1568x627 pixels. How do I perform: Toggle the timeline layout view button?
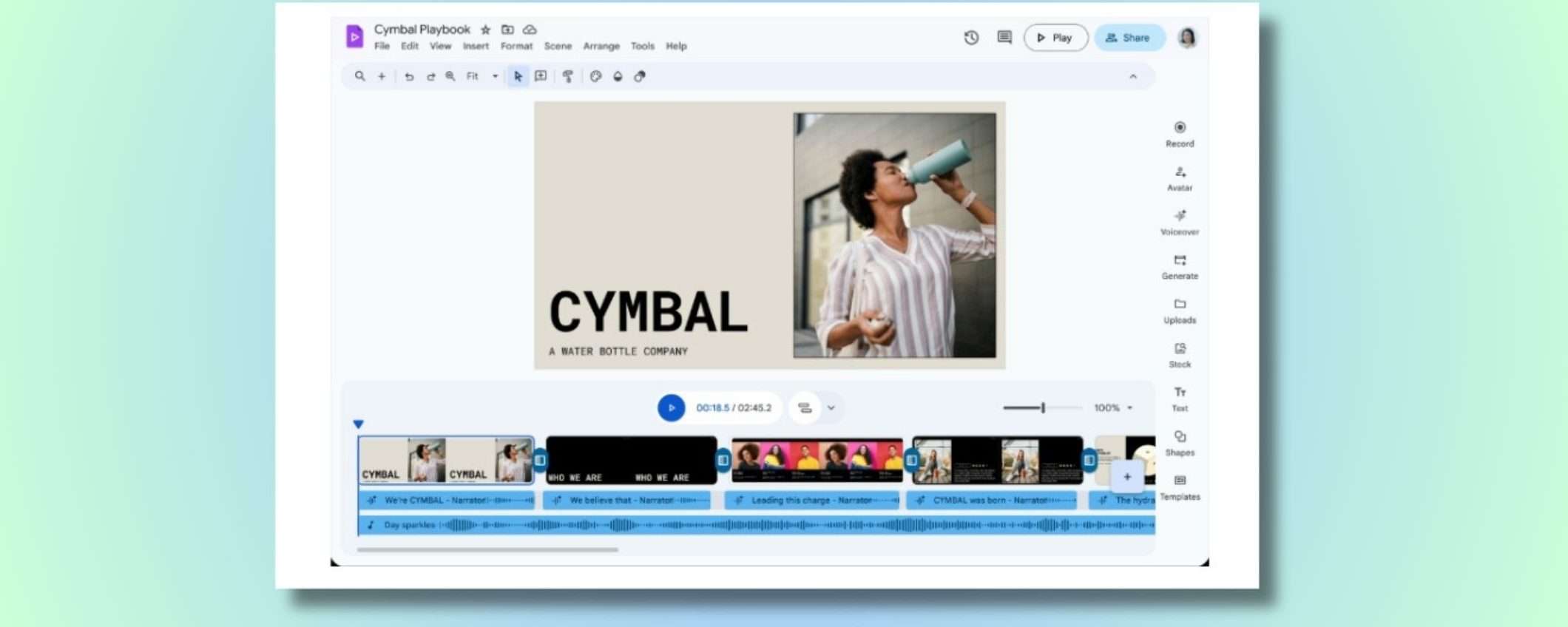(805, 408)
